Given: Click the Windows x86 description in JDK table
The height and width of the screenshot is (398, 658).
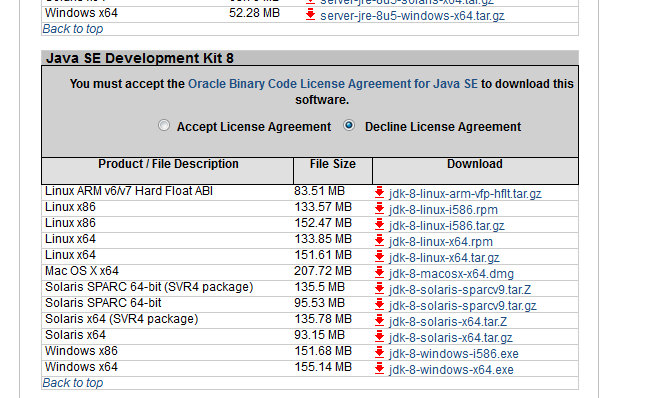Looking at the screenshot, I should pos(81,351).
